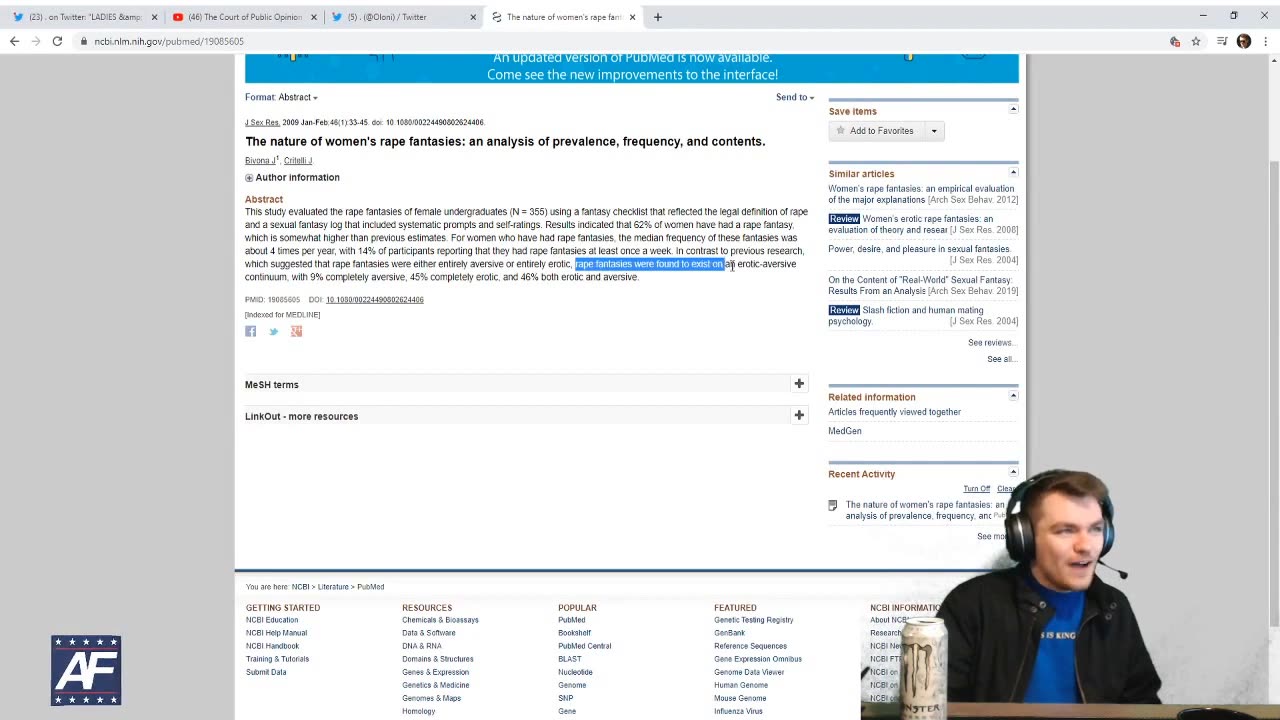Open NCBI Help Manual footer link

(x=276, y=633)
